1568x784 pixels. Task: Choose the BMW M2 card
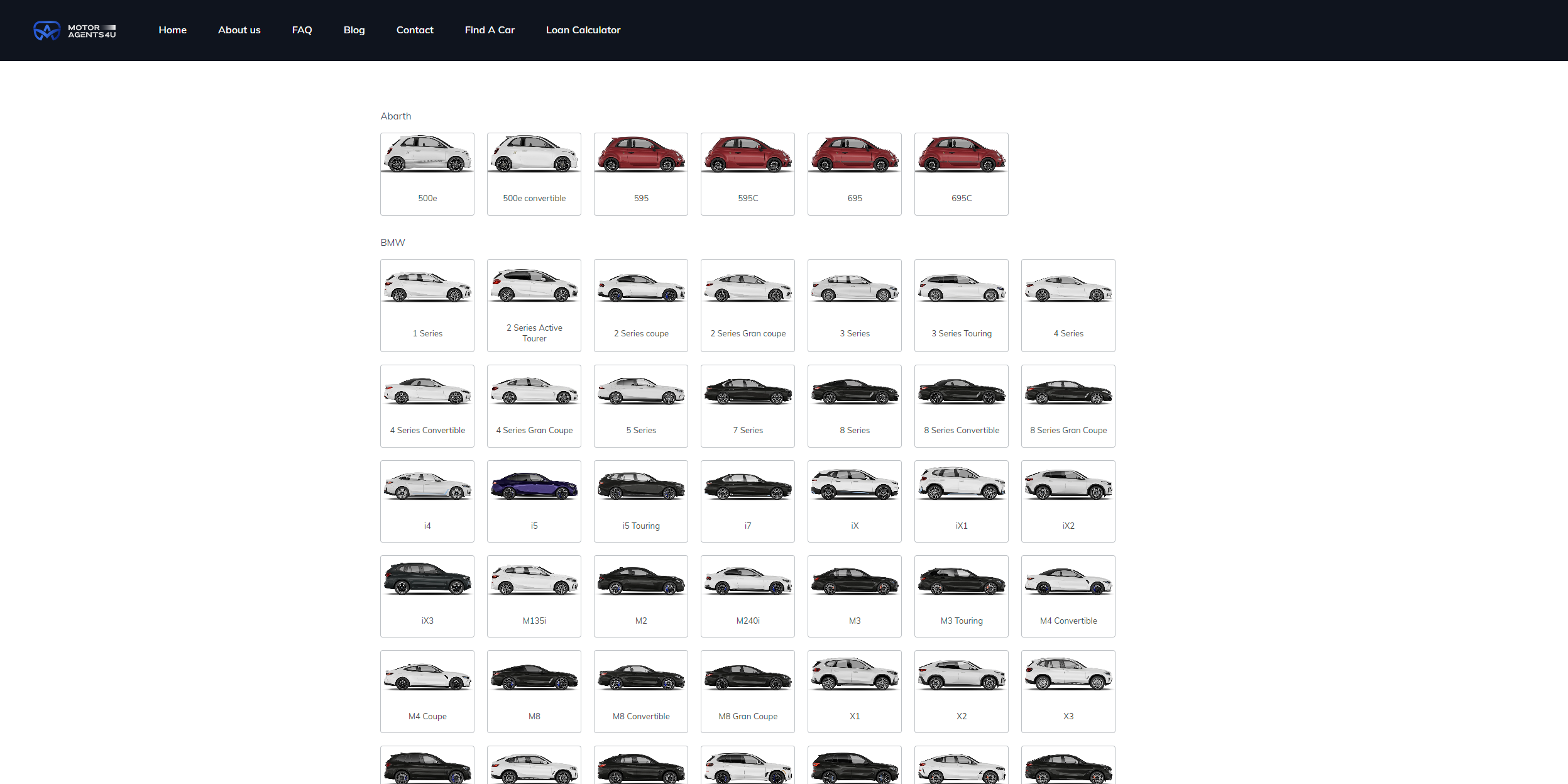[x=641, y=596]
